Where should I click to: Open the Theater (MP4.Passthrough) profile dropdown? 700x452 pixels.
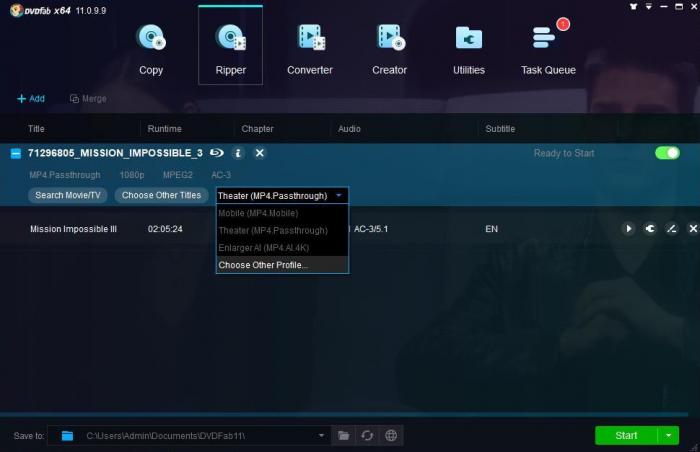click(282, 196)
